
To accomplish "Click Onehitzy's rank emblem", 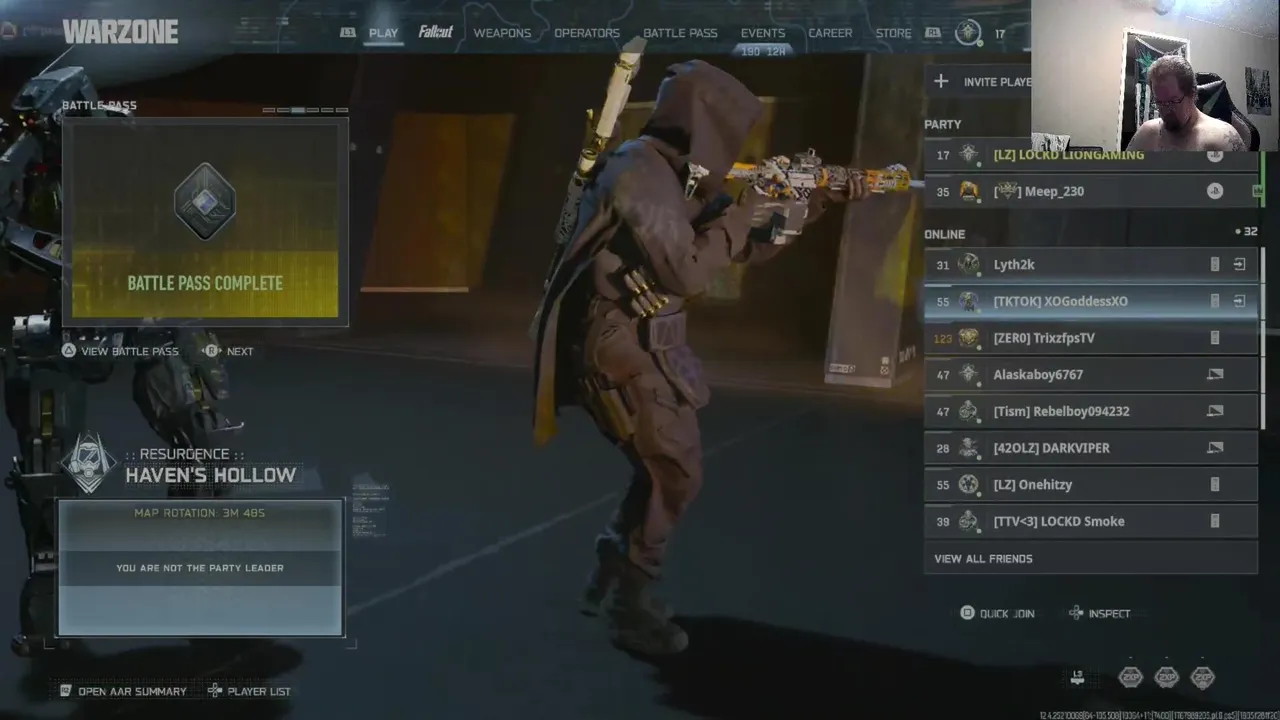I will (x=968, y=484).
